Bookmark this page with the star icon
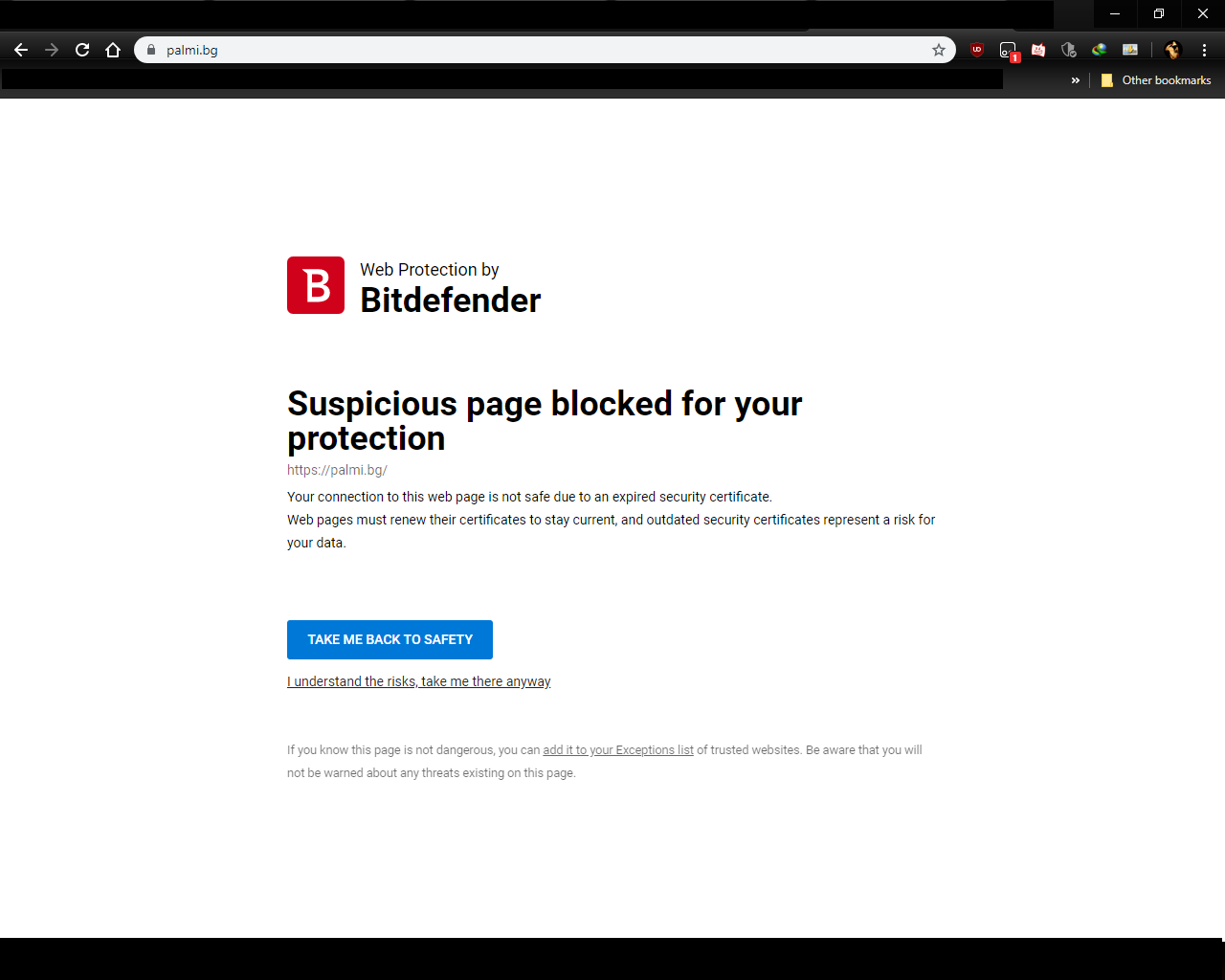1225x980 pixels. (x=939, y=50)
